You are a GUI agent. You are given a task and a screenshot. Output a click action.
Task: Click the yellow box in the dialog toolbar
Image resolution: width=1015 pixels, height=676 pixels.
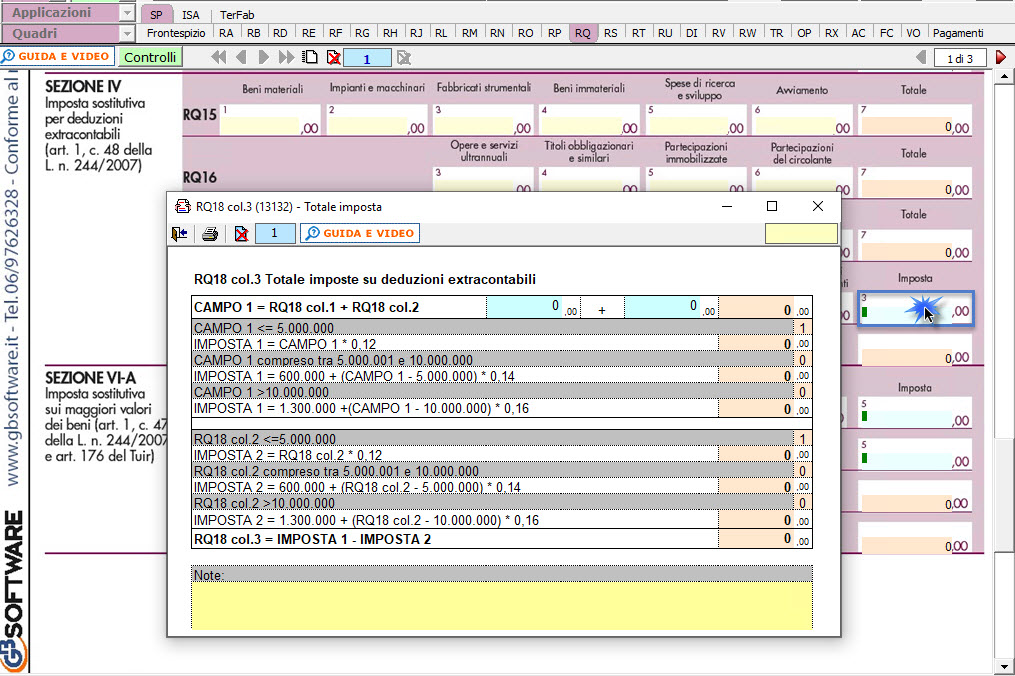coord(801,233)
